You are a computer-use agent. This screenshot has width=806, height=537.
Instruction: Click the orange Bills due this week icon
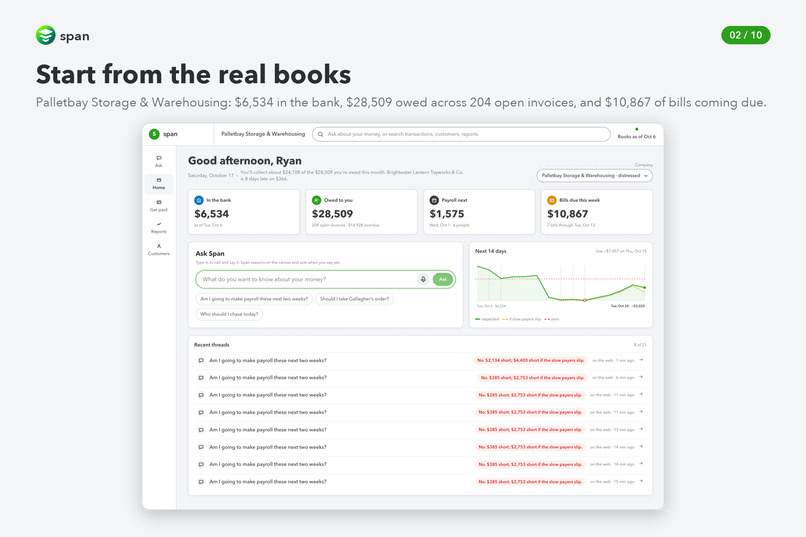pyautogui.click(x=552, y=200)
